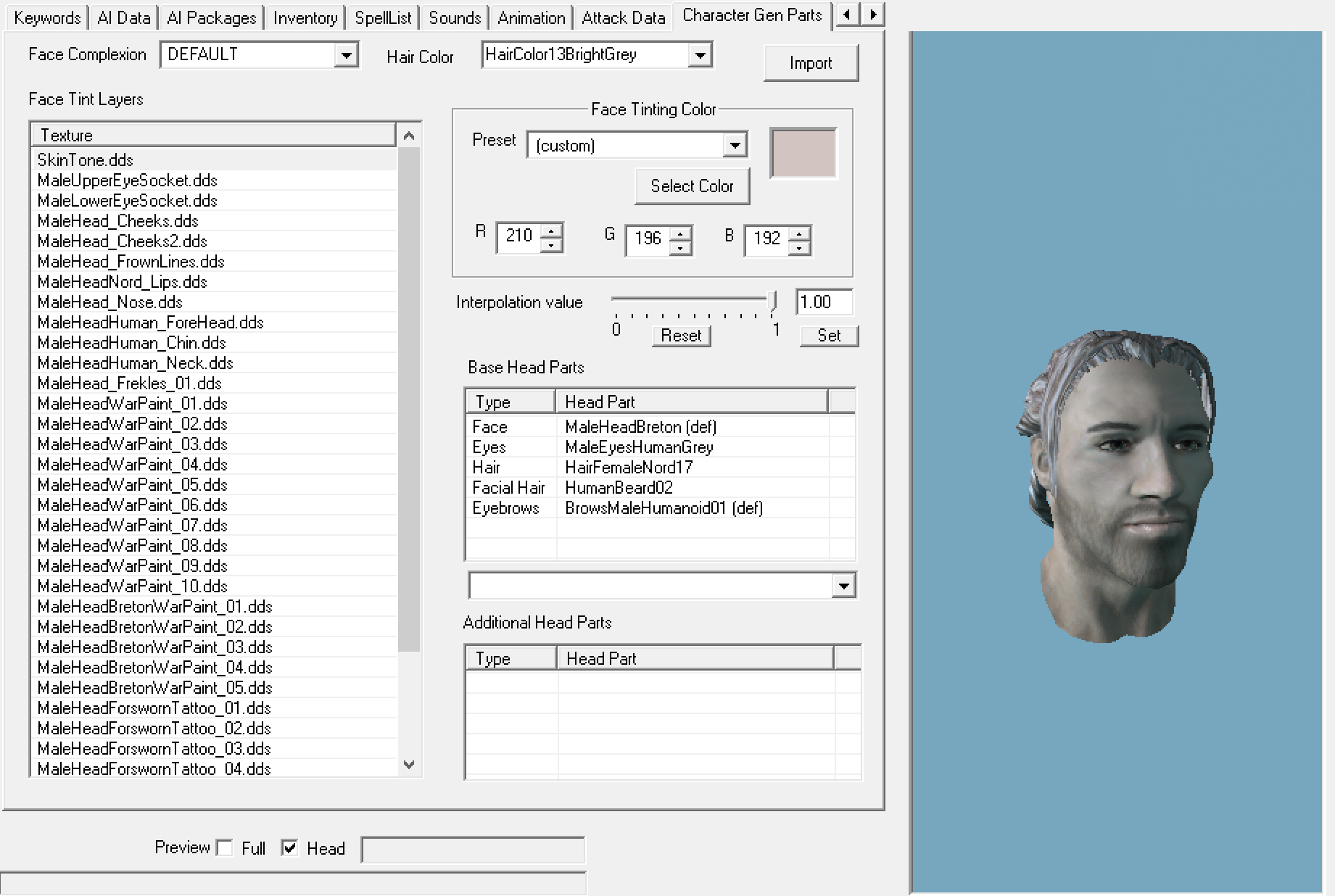The image size is (1335, 896).
Task: Go to the SpellList tab
Action: click(383, 17)
